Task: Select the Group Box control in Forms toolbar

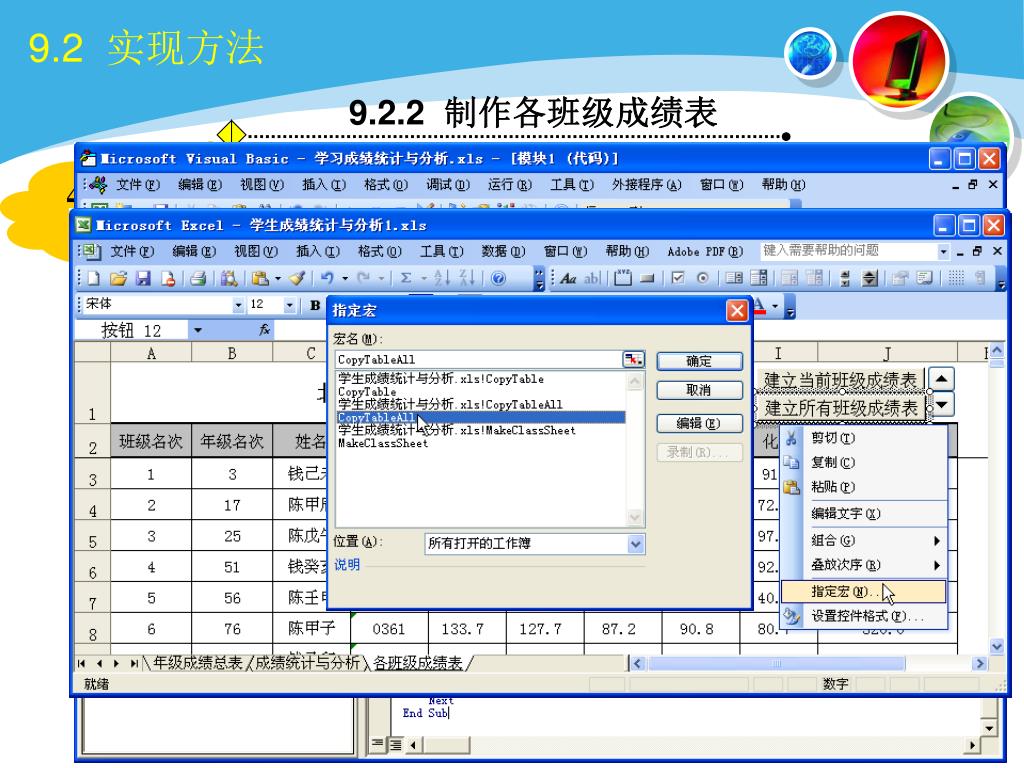Action: [x=623, y=279]
